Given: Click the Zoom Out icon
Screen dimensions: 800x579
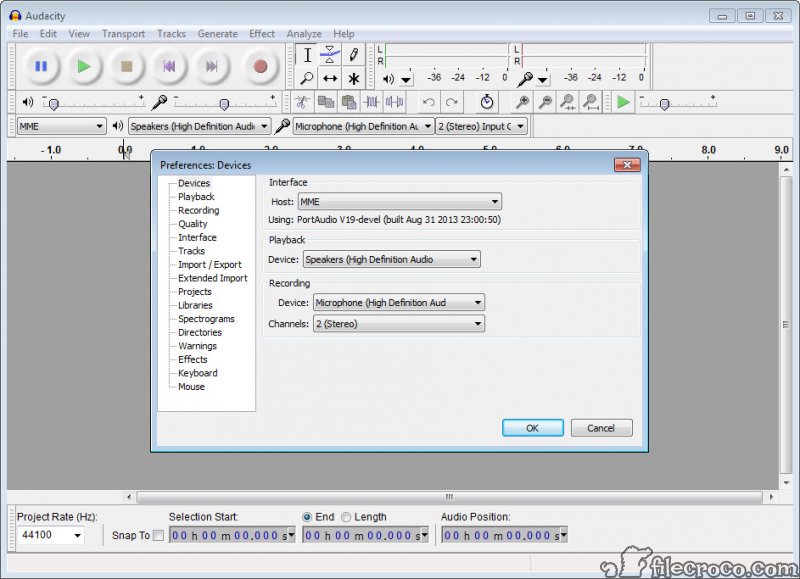Looking at the screenshot, I should [x=545, y=103].
